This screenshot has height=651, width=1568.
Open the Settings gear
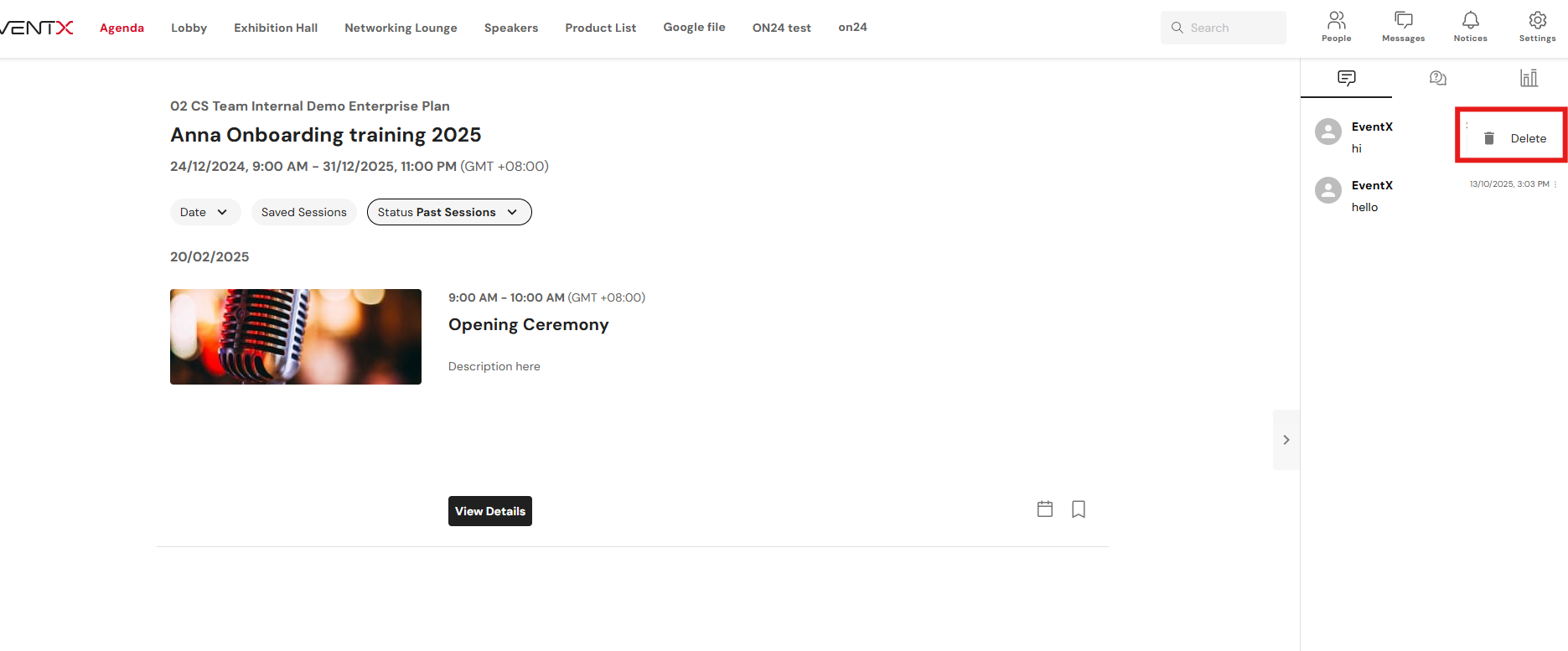point(1537,27)
